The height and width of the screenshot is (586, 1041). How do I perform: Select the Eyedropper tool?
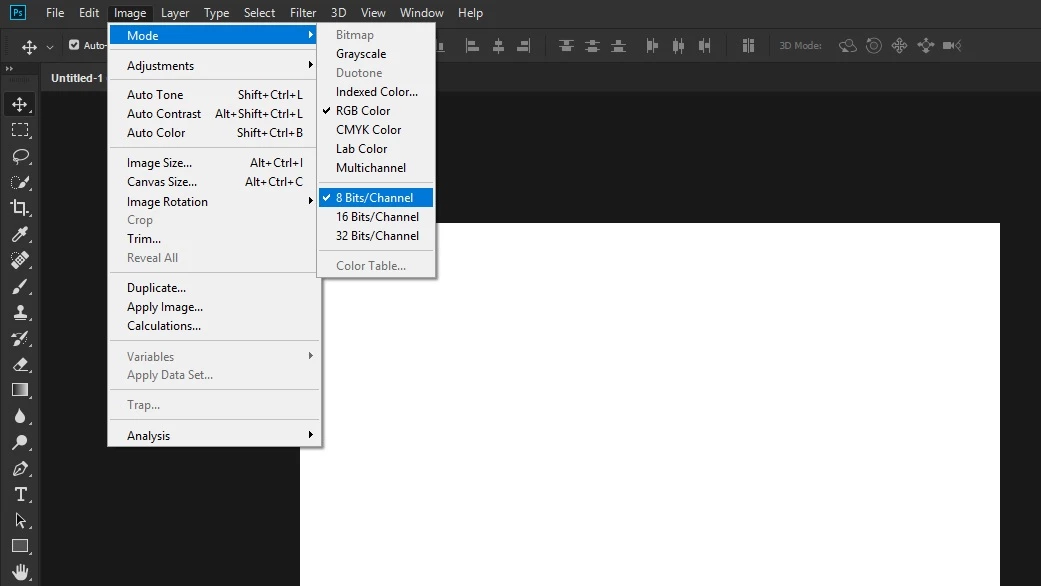click(20, 234)
